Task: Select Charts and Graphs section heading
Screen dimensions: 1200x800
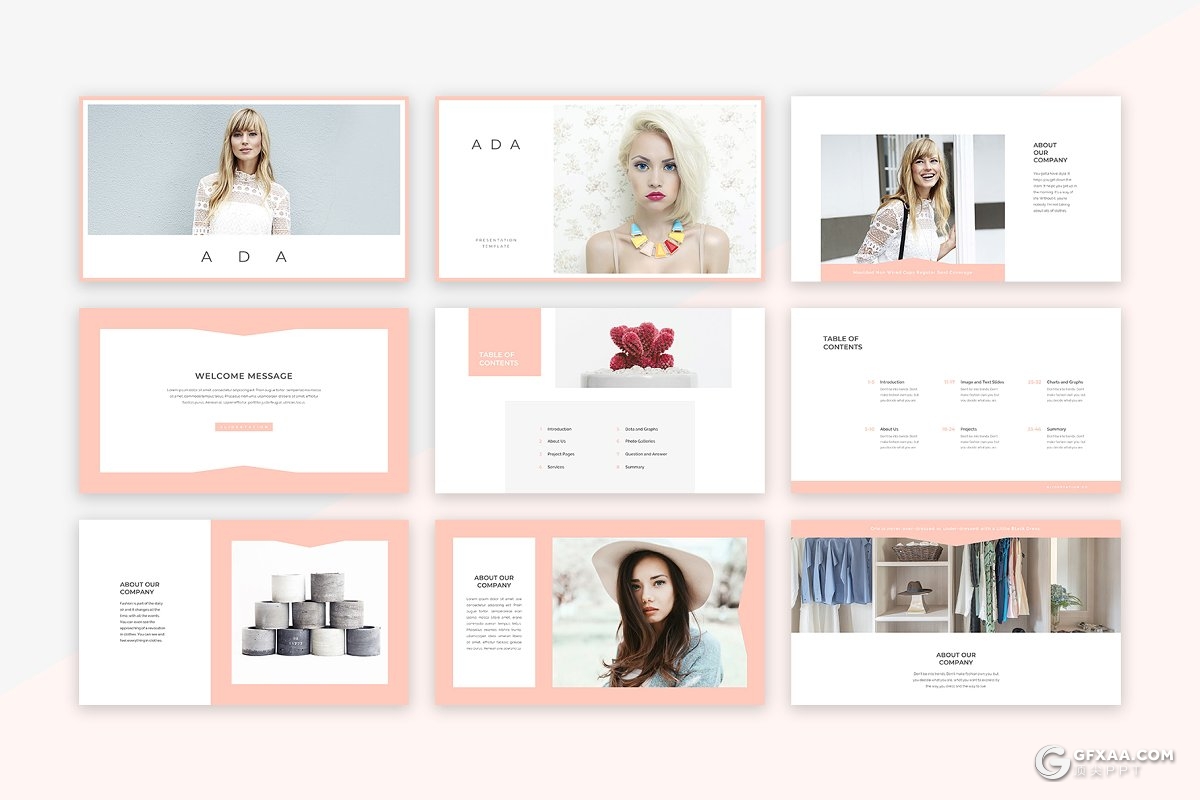Action: [x=1064, y=382]
